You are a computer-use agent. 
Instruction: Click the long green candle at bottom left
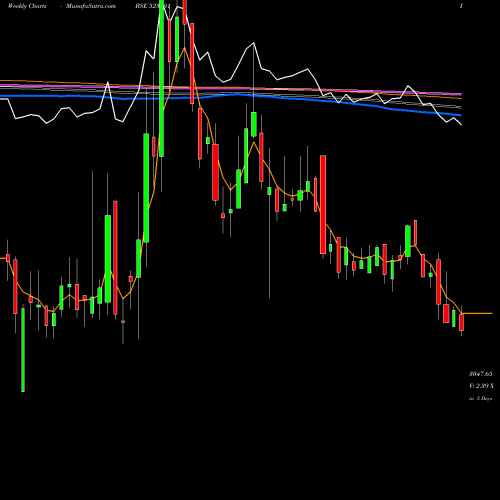23,350
